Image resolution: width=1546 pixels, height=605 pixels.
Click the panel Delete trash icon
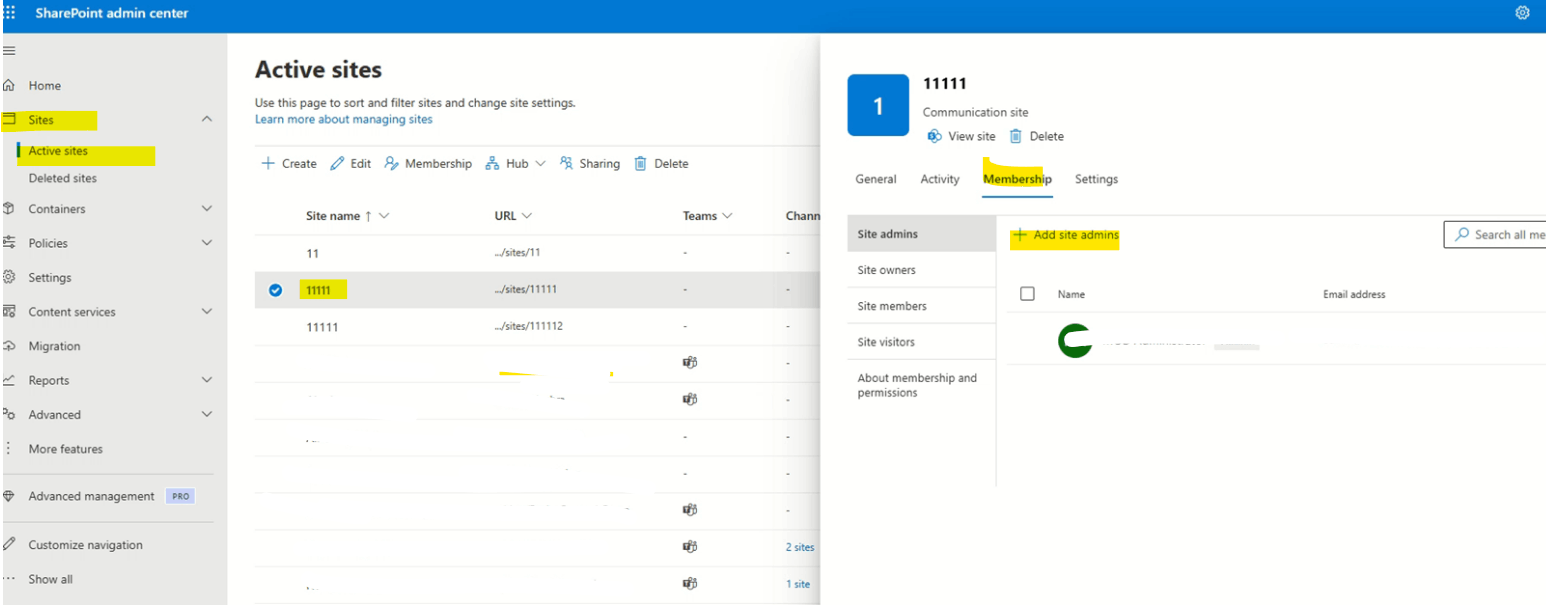pyautogui.click(x=1016, y=136)
